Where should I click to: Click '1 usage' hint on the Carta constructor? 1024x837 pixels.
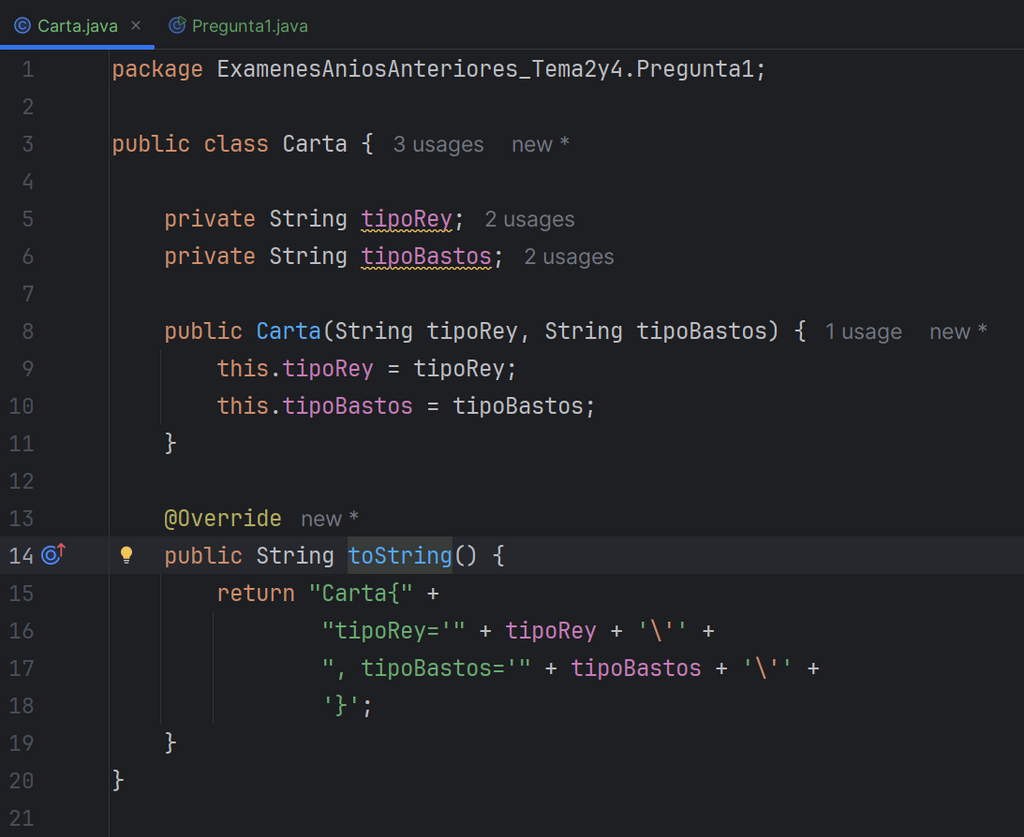click(863, 331)
